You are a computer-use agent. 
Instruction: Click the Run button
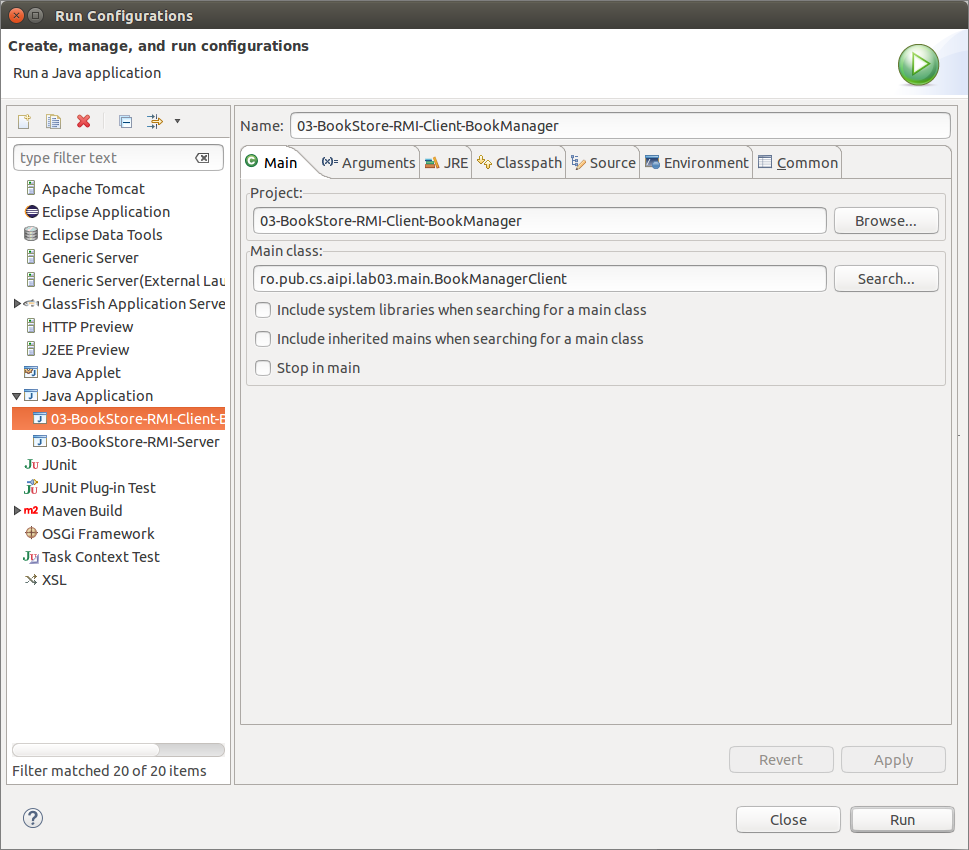[x=902, y=820]
